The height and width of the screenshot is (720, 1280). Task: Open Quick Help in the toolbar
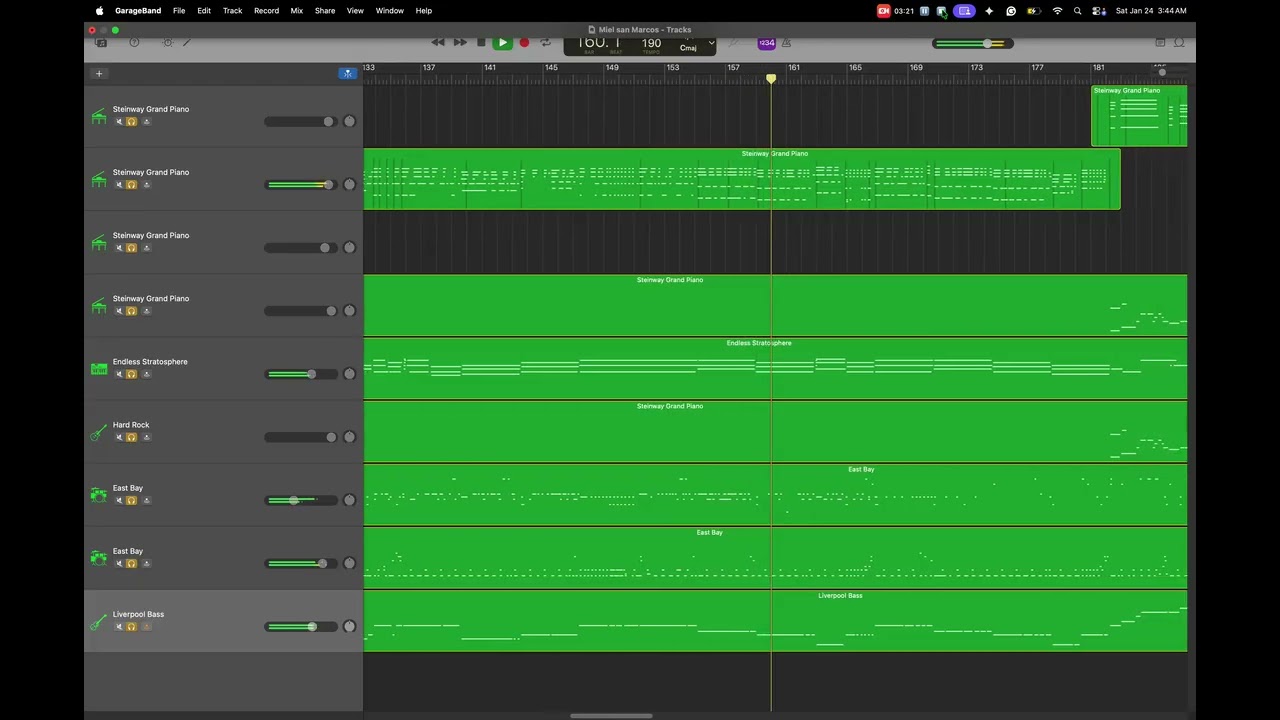(134, 43)
